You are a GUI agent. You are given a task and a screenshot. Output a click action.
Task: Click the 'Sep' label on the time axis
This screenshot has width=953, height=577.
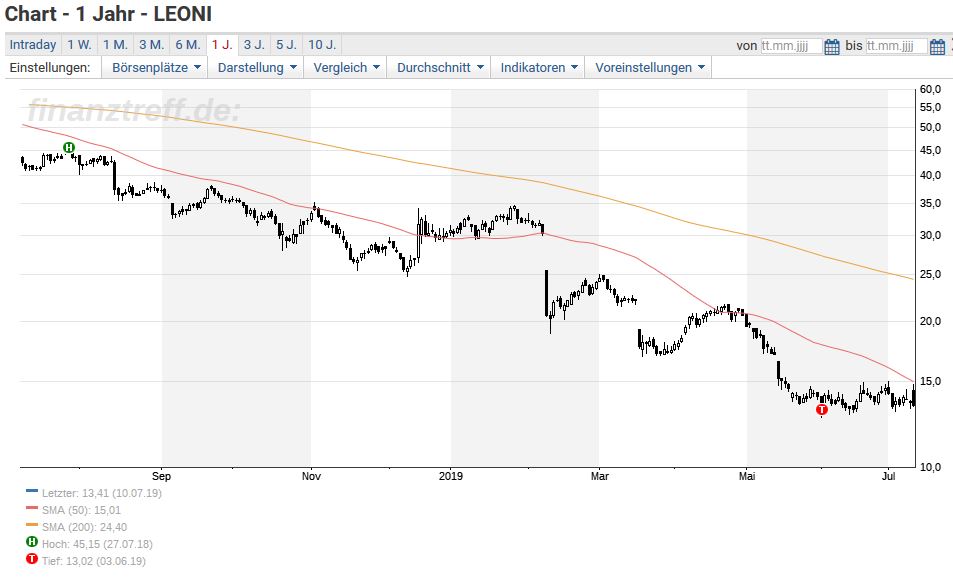162,476
